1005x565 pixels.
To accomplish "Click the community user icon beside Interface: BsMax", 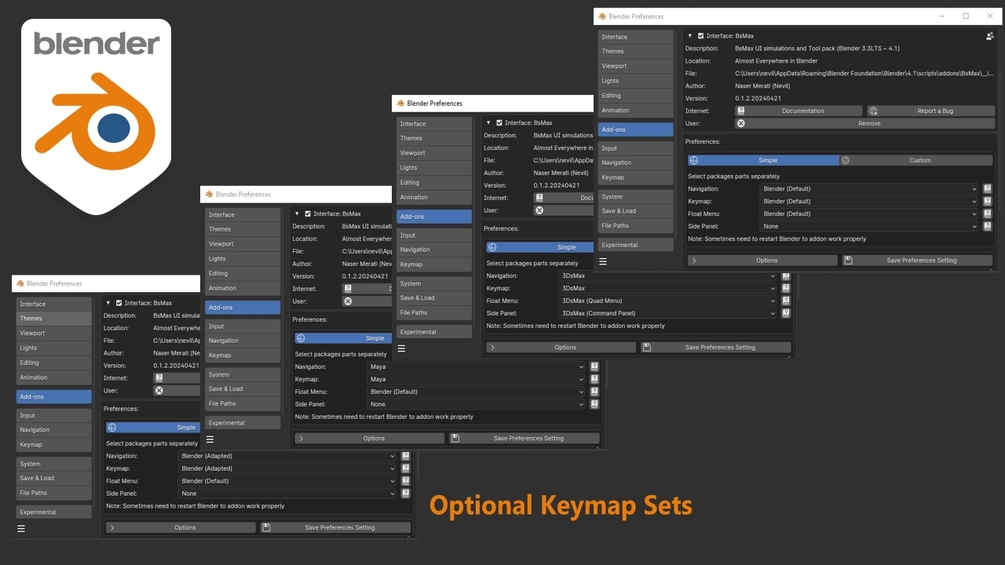I will tap(990, 36).
